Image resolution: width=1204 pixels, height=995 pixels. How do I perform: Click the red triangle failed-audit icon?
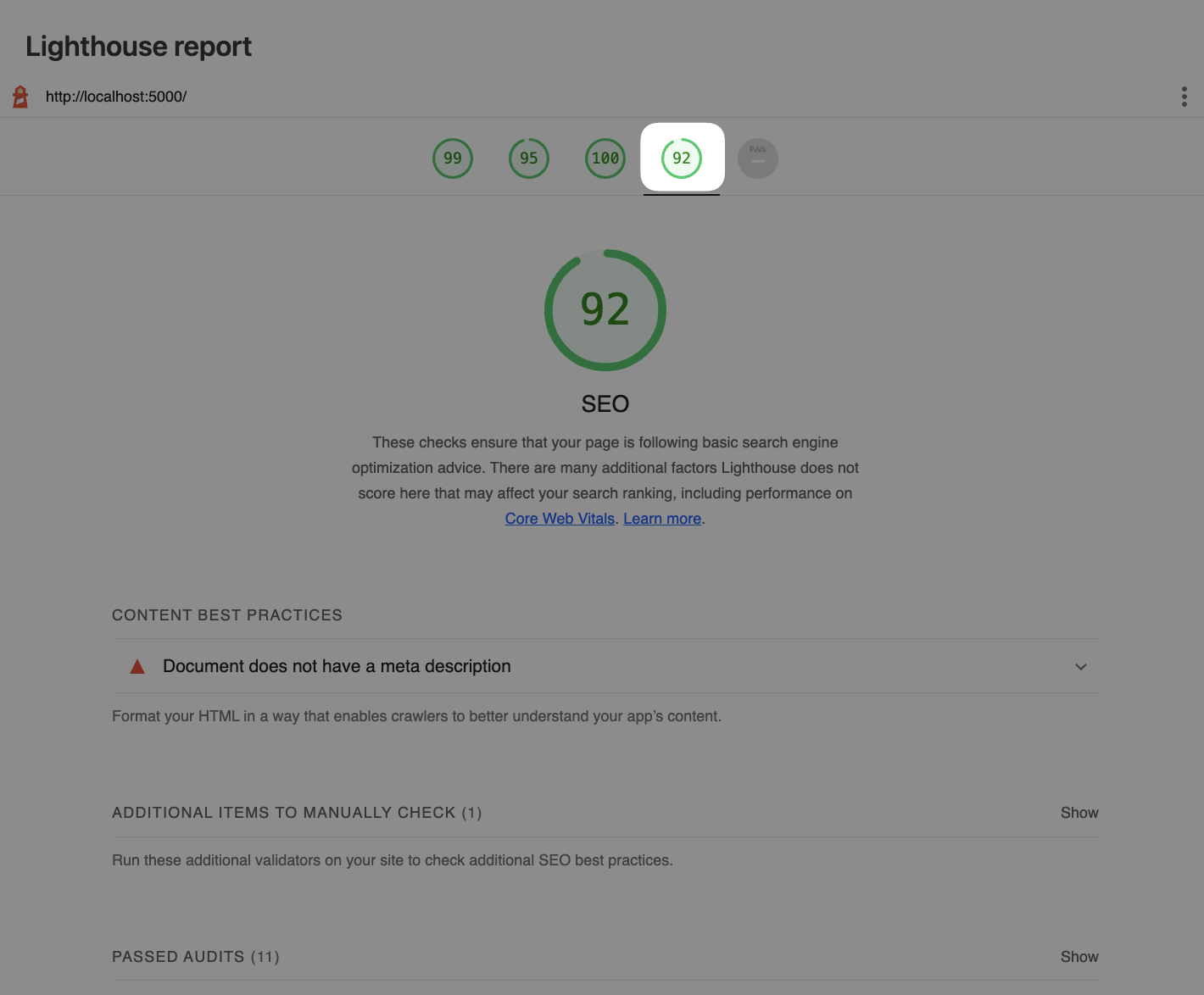(x=137, y=667)
